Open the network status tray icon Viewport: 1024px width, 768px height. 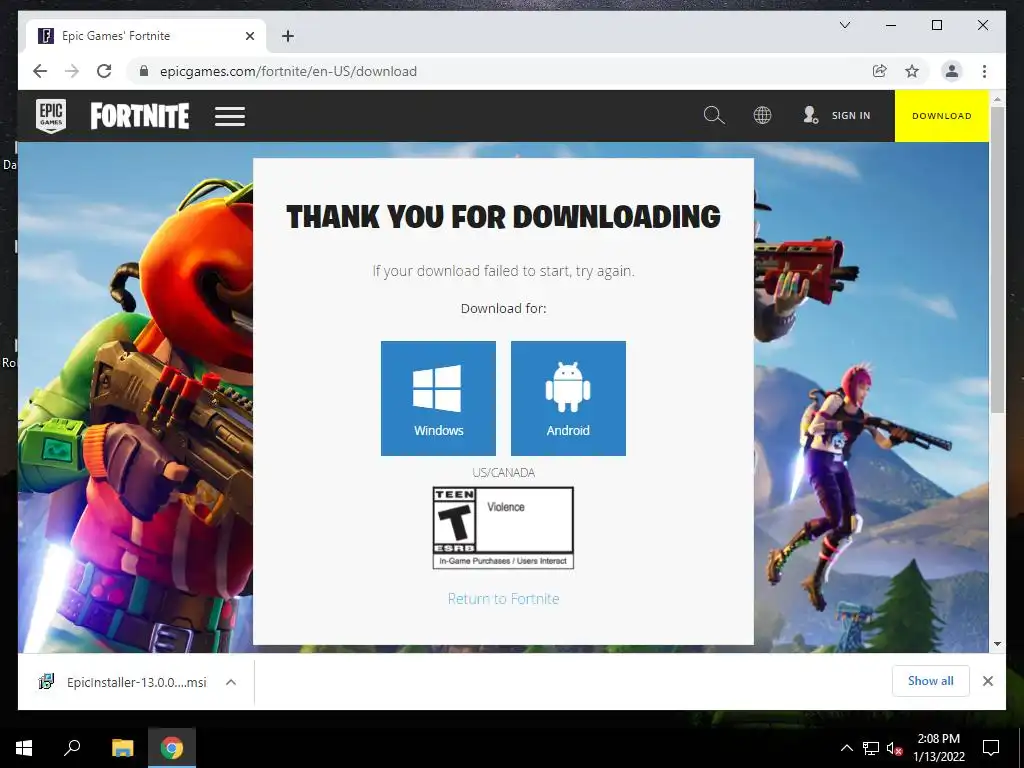point(871,748)
